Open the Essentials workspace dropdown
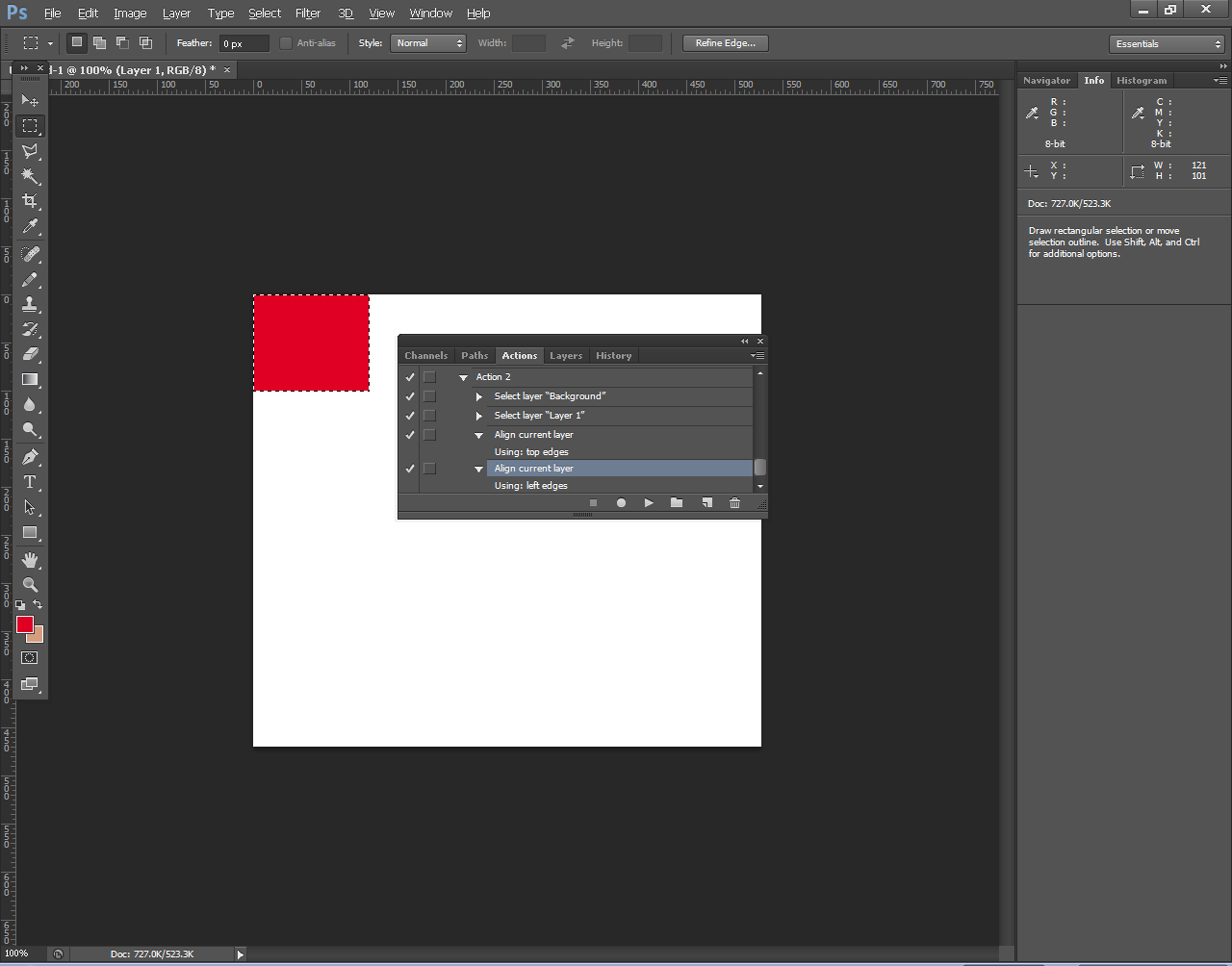Screen dimensions: 1232x966 point(1167,43)
